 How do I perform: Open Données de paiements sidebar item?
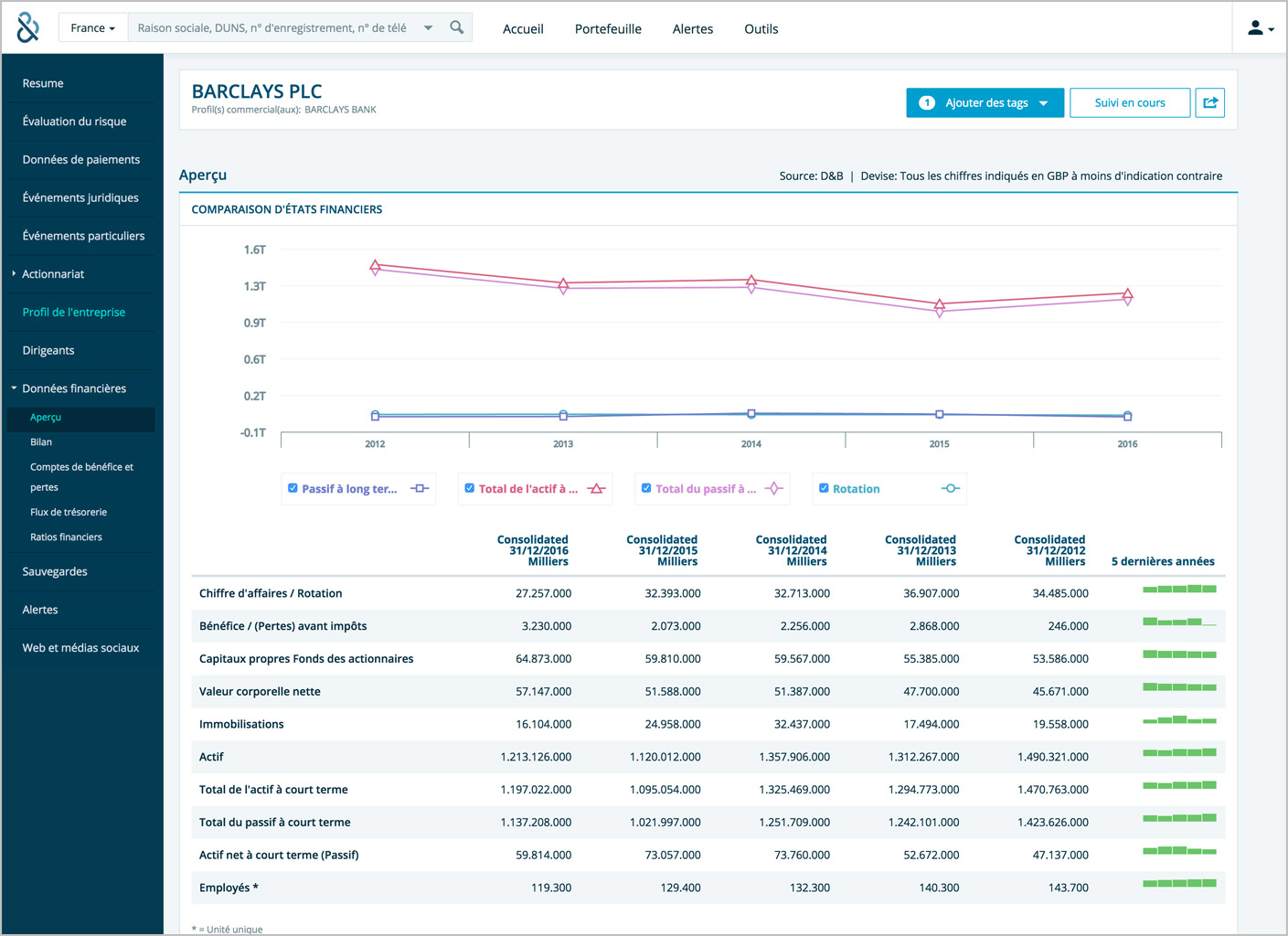[81, 160]
